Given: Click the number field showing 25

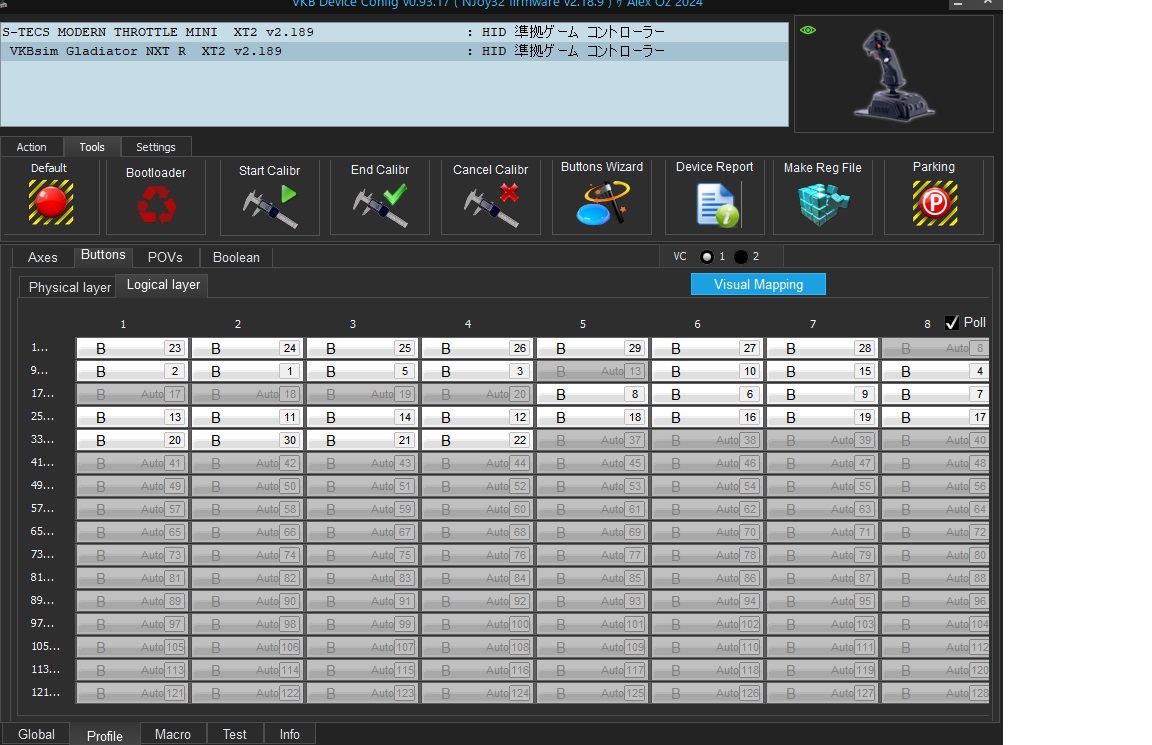Looking at the screenshot, I should click(405, 348).
